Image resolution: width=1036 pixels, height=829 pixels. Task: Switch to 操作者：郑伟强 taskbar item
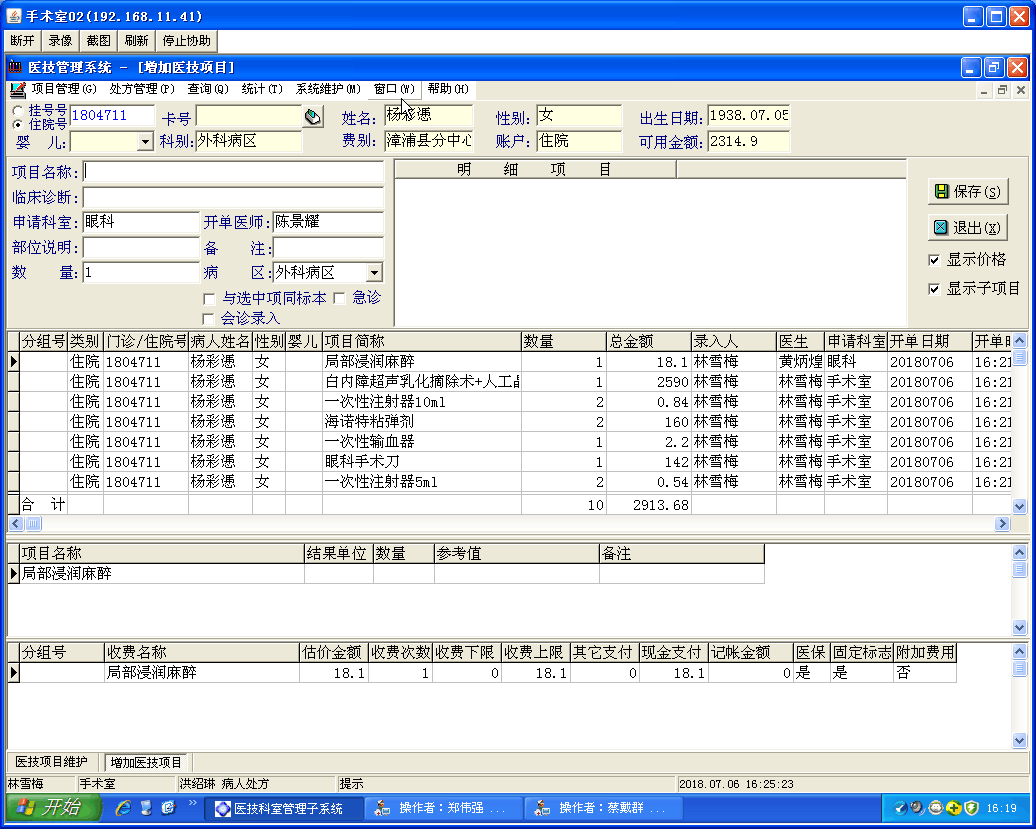[x=444, y=809]
